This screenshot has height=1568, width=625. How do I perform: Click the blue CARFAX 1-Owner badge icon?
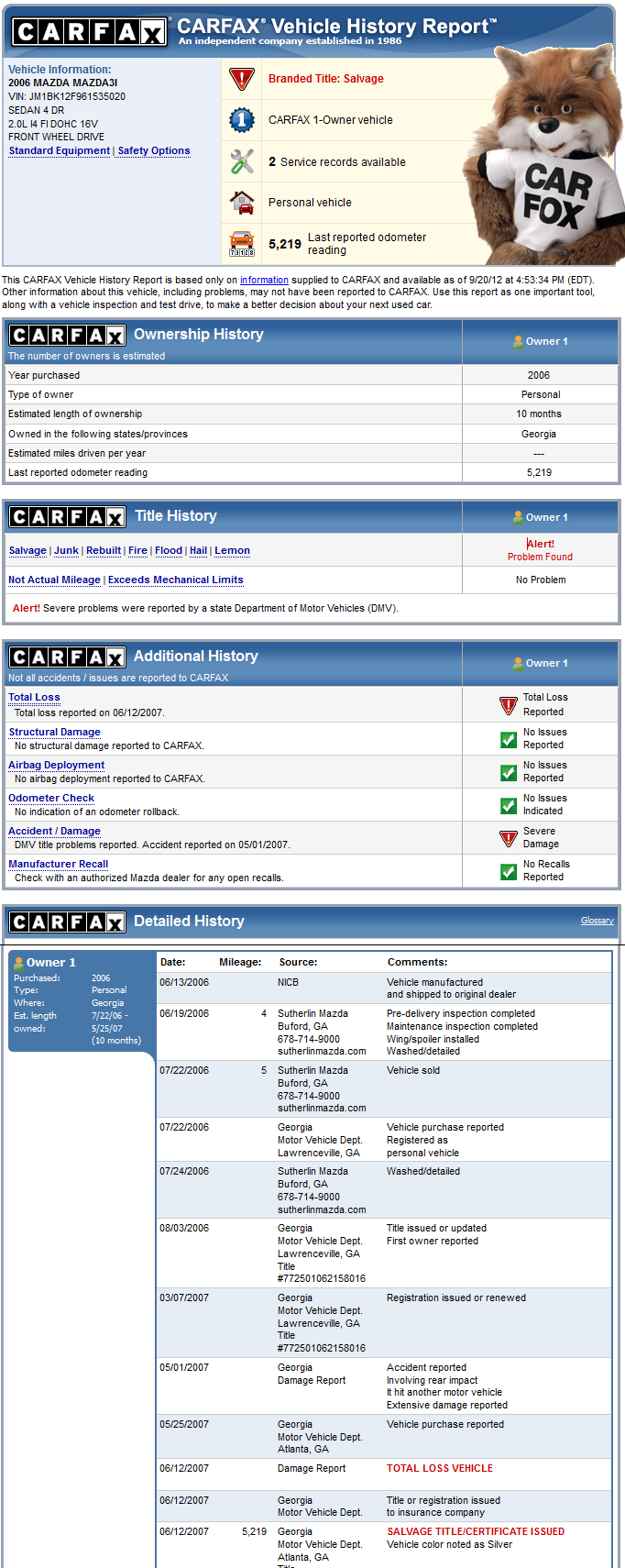point(241,120)
